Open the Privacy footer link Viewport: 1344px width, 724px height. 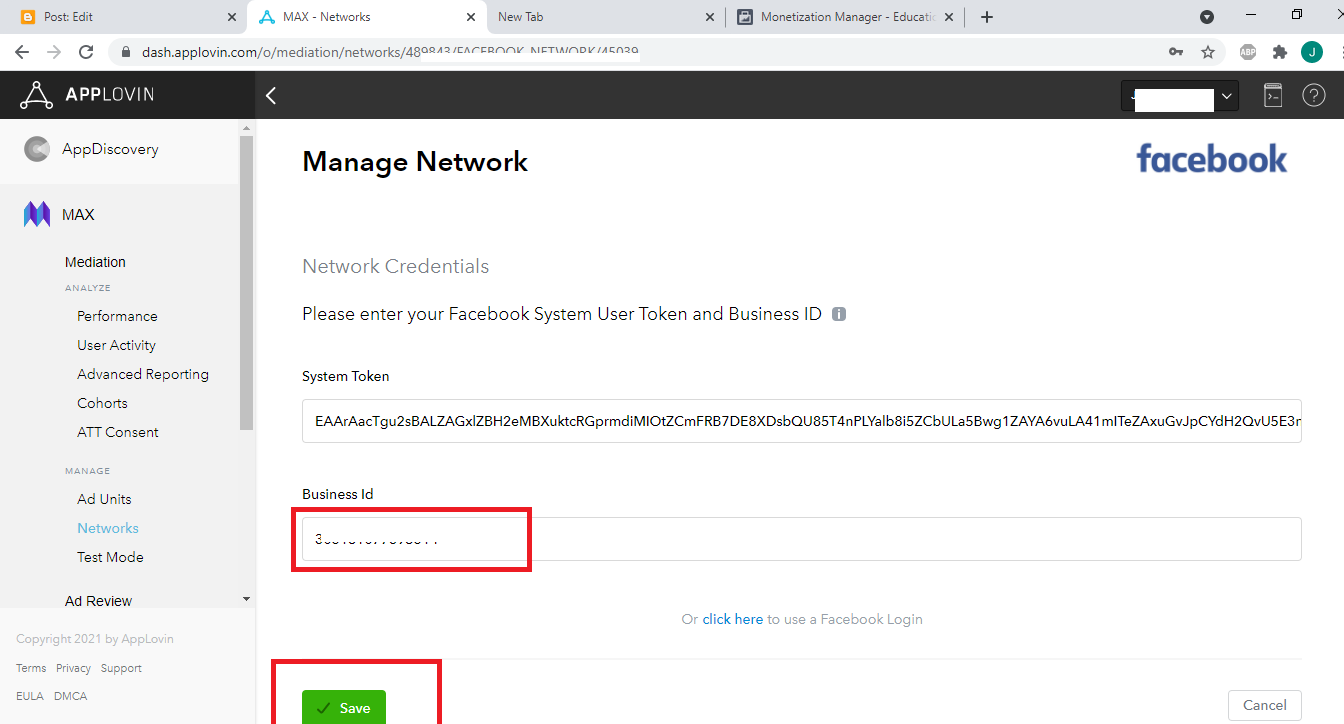pyautogui.click(x=73, y=668)
